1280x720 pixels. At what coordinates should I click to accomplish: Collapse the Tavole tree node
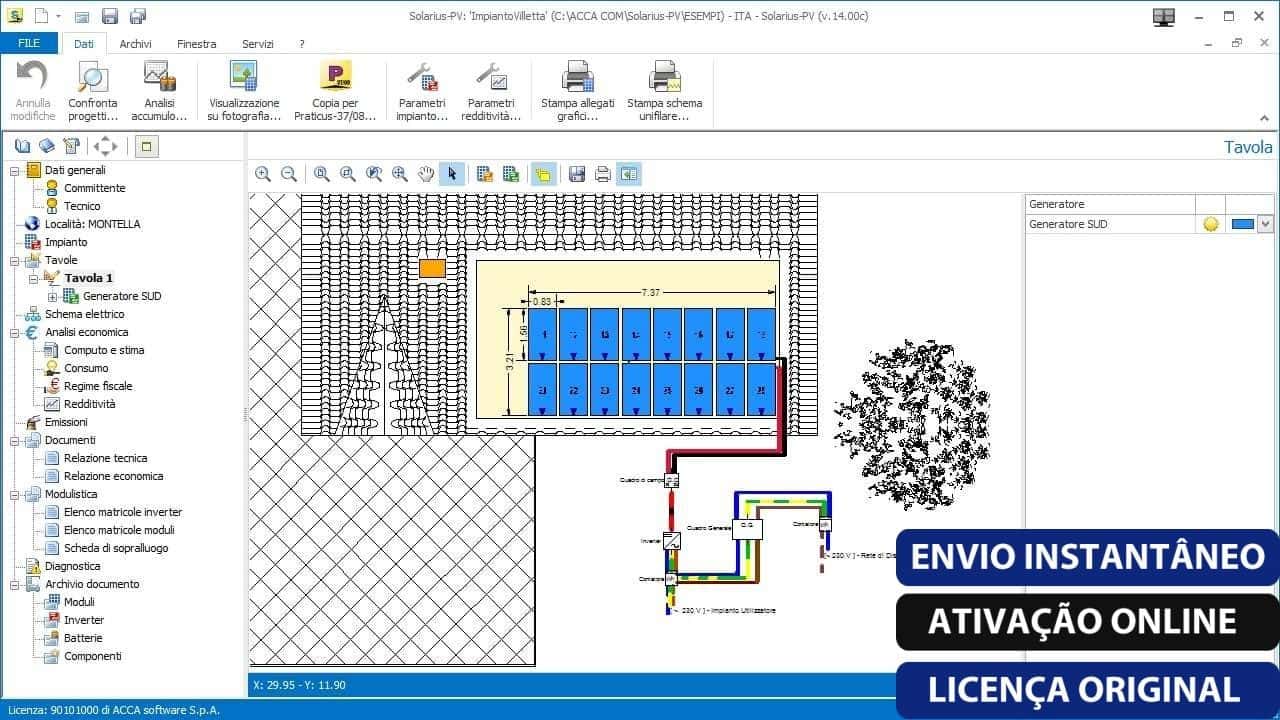[15, 260]
